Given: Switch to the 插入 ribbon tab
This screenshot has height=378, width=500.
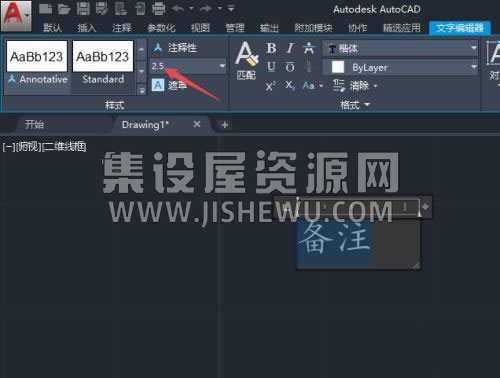Looking at the screenshot, I should click(x=87, y=28).
